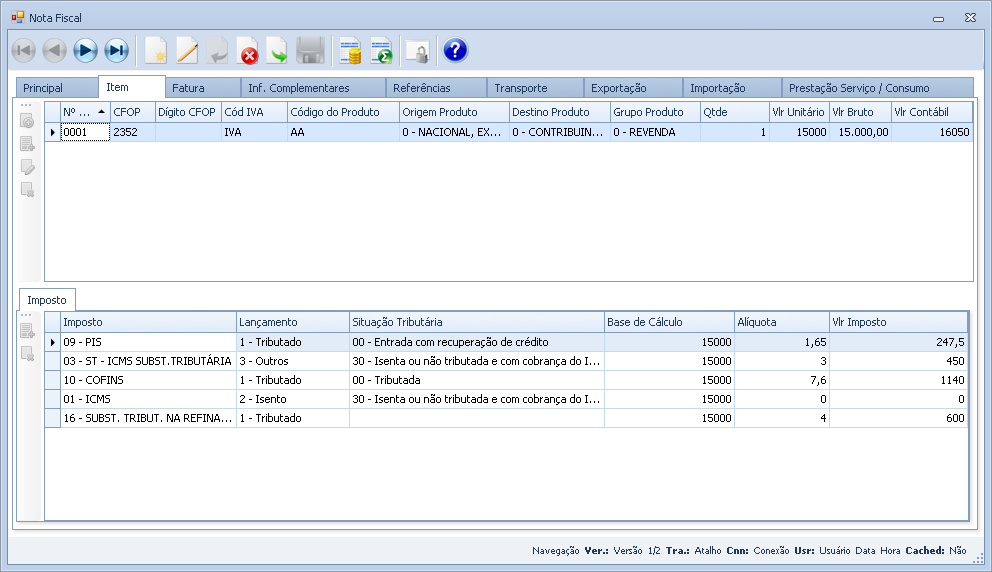Delete record using the red X icon
Viewport: 992px width, 572px height.
pos(248,50)
